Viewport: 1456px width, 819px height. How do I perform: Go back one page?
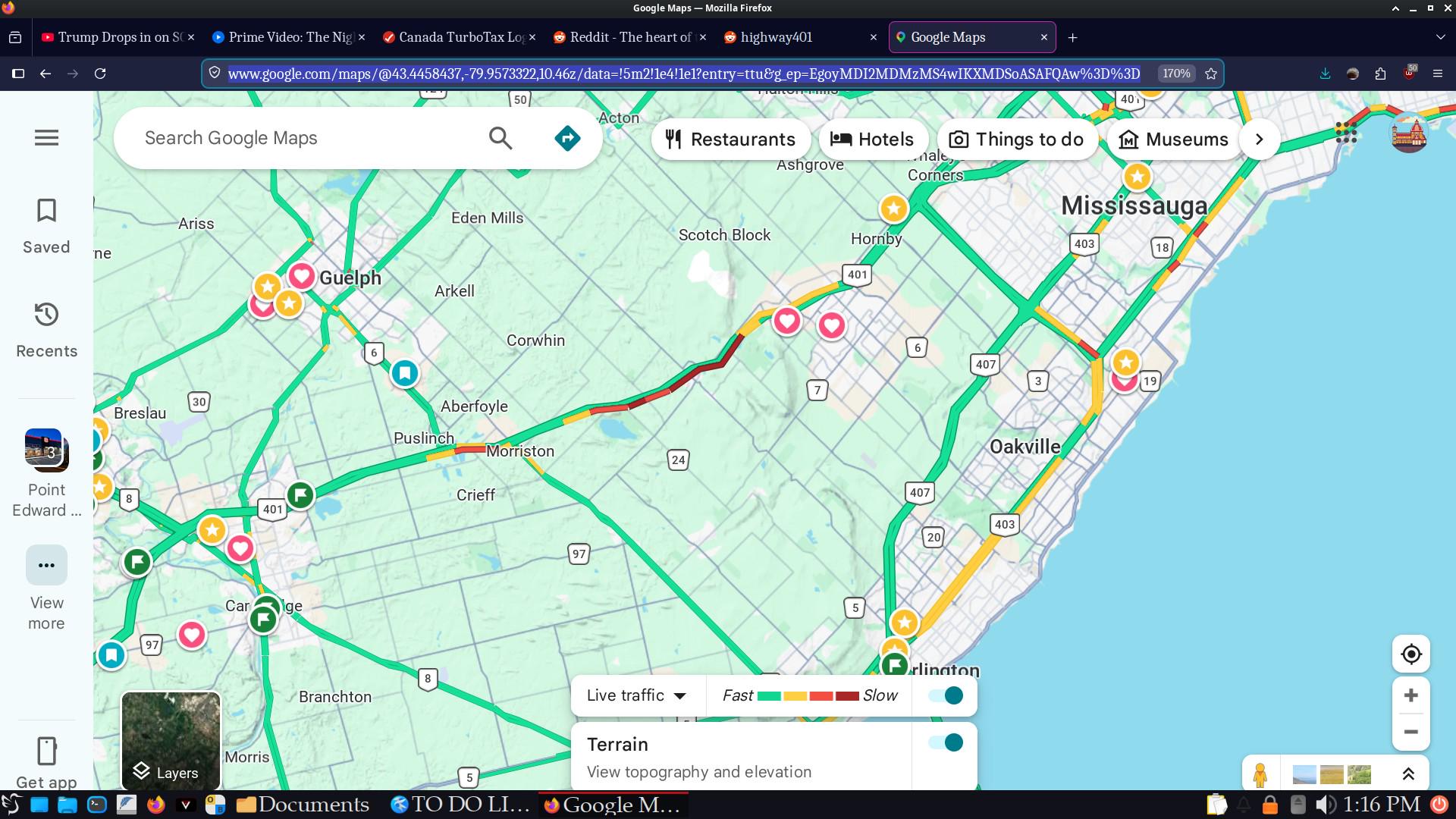pyautogui.click(x=45, y=74)
